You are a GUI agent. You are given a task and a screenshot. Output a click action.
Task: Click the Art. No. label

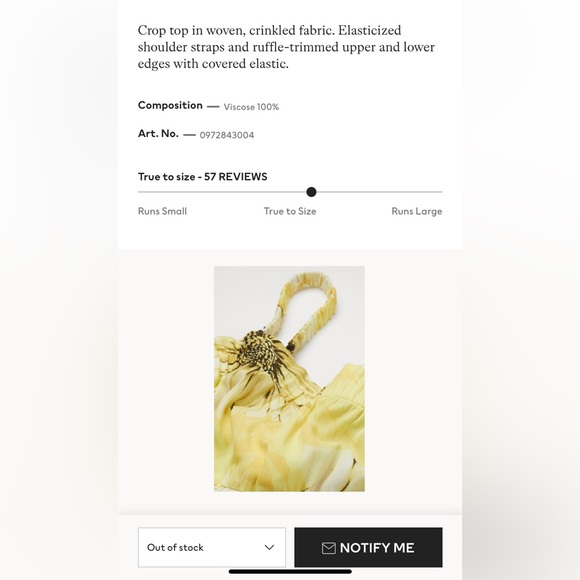point(158,134)
